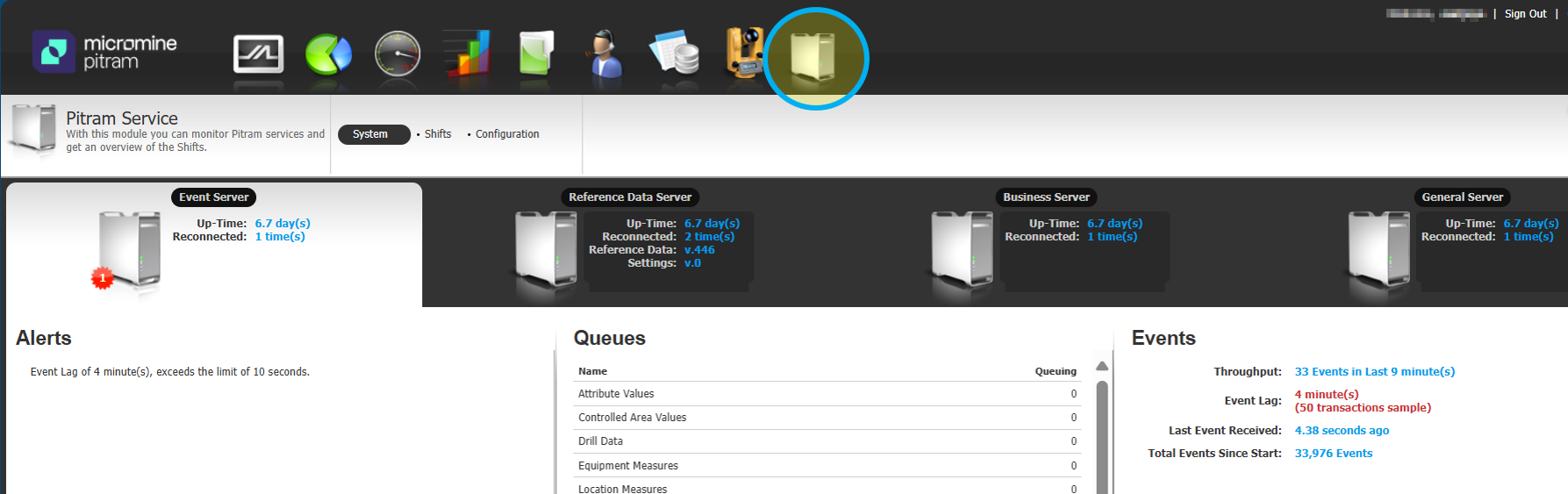
Task: Open the speedometer gauge module
Action: click(397, 54)
